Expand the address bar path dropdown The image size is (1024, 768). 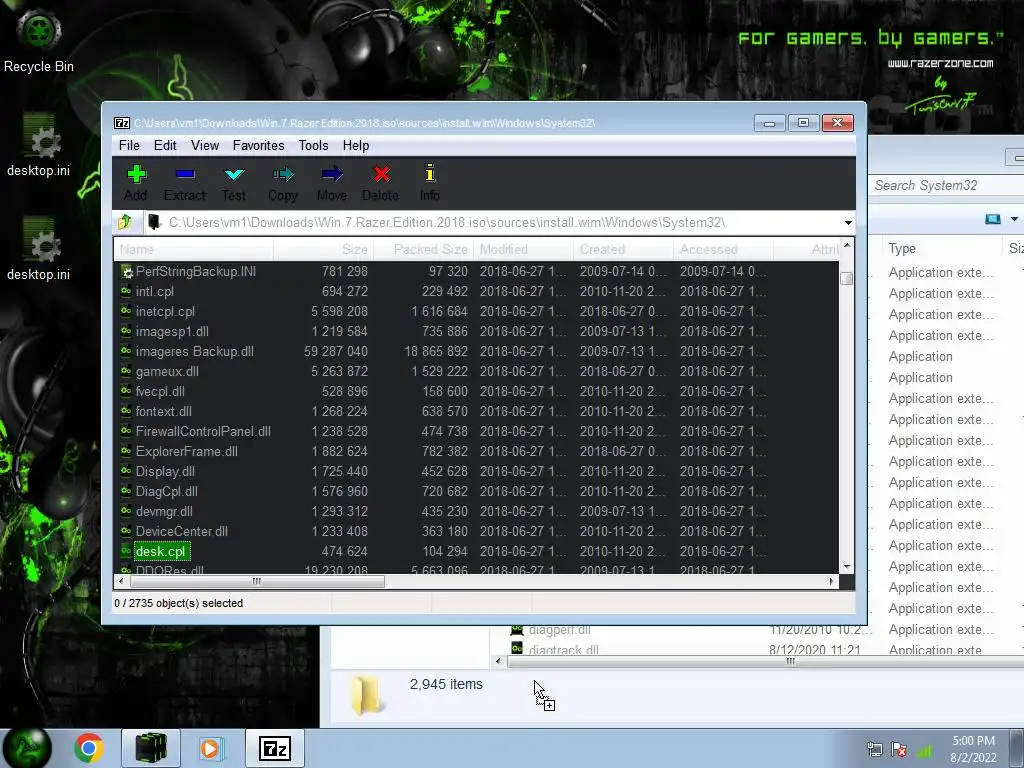(848, 223)
